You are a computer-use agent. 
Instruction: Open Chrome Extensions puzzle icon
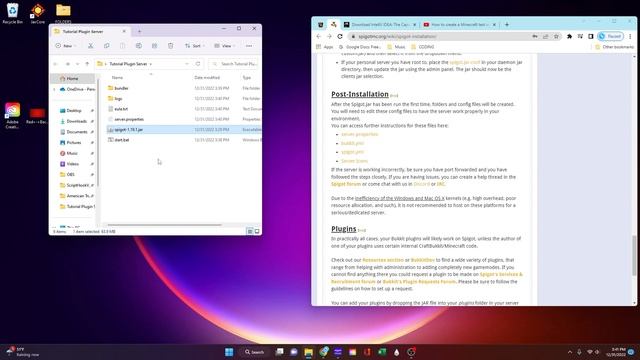click(569, 36)
